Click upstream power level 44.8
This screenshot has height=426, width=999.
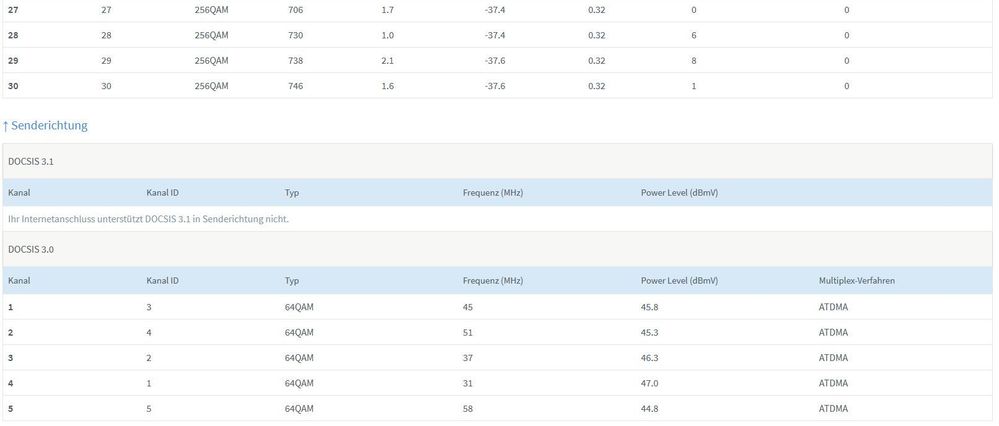tap(650, 409)
